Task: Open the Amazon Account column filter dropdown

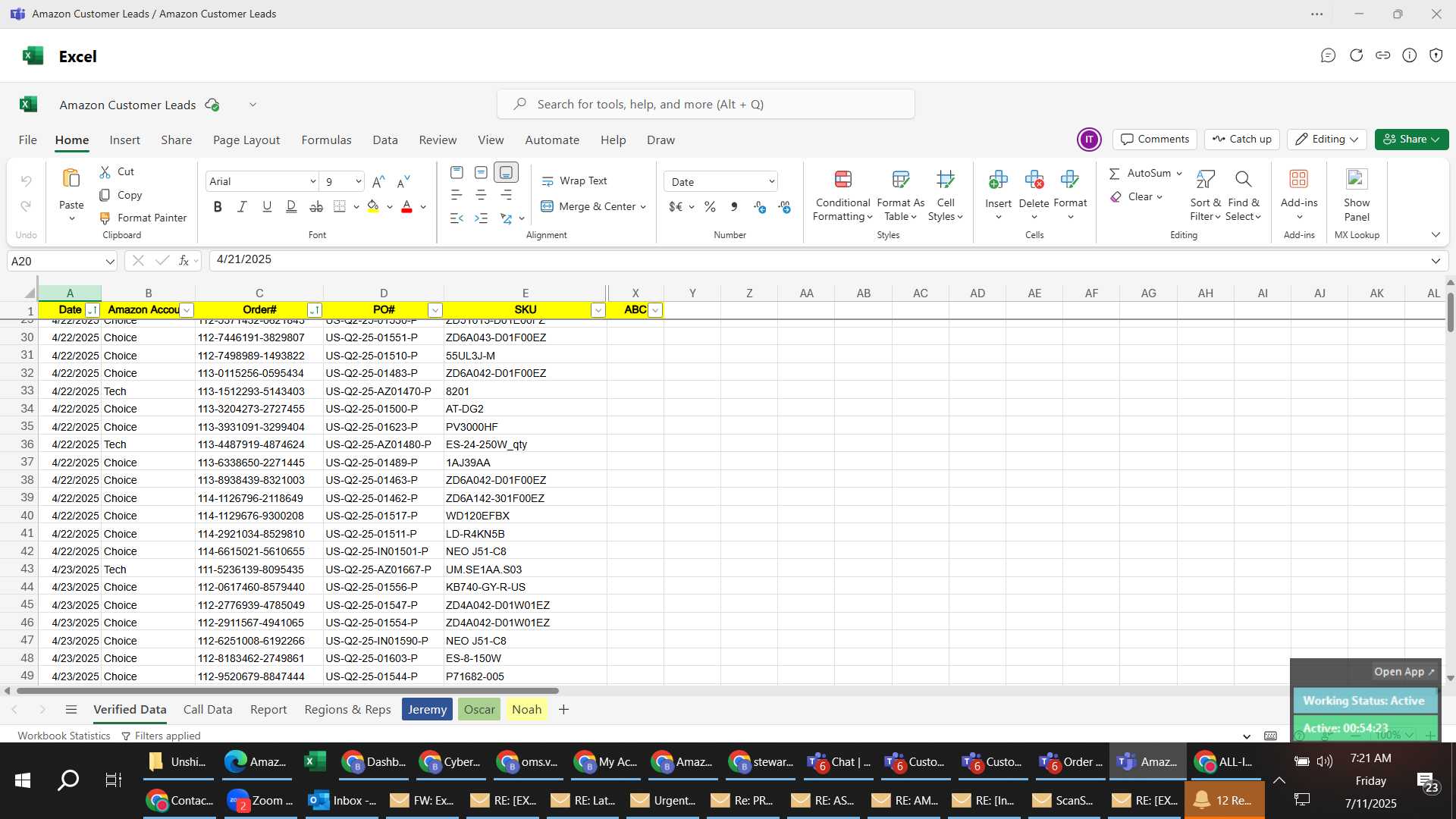Action: click(187, 310)
